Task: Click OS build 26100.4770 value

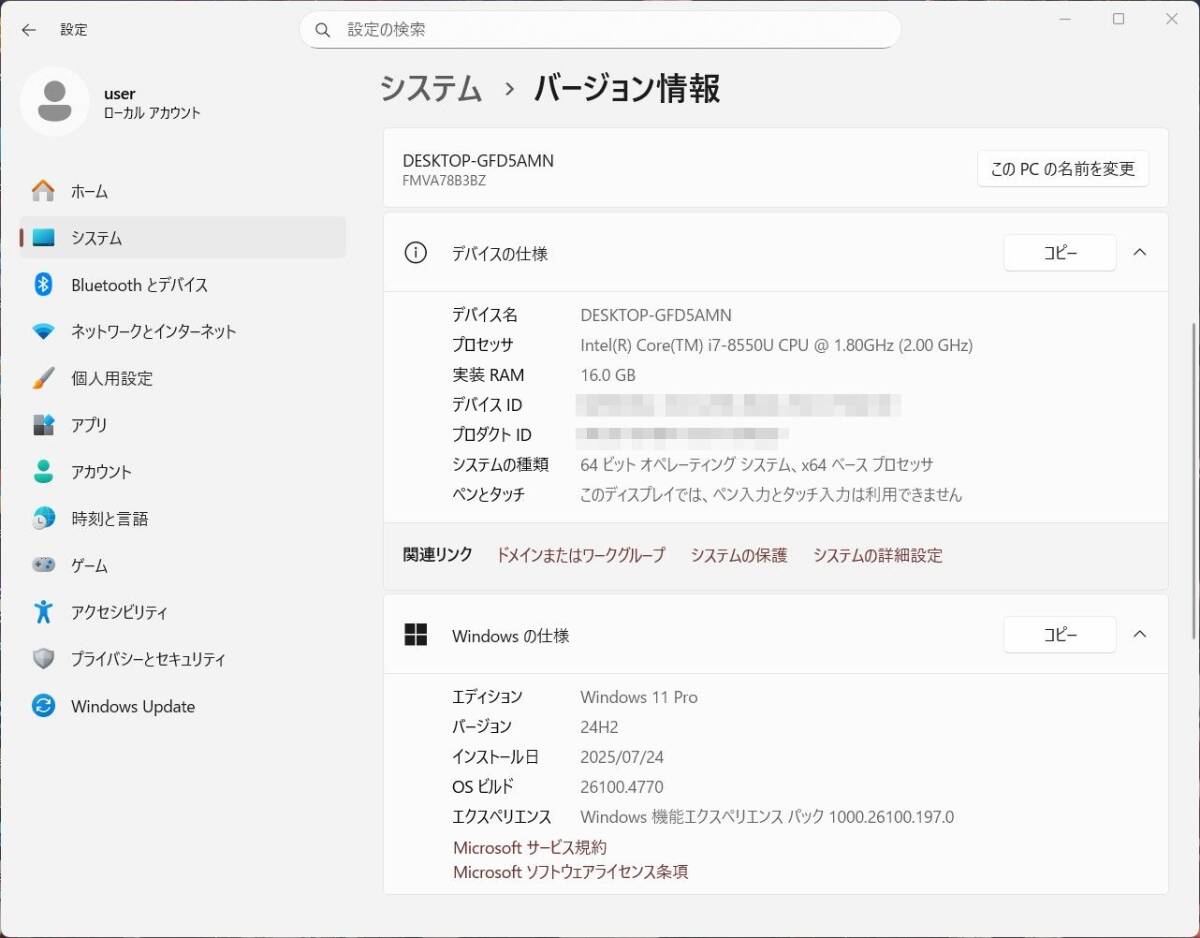Action: [x=622, y=787]
